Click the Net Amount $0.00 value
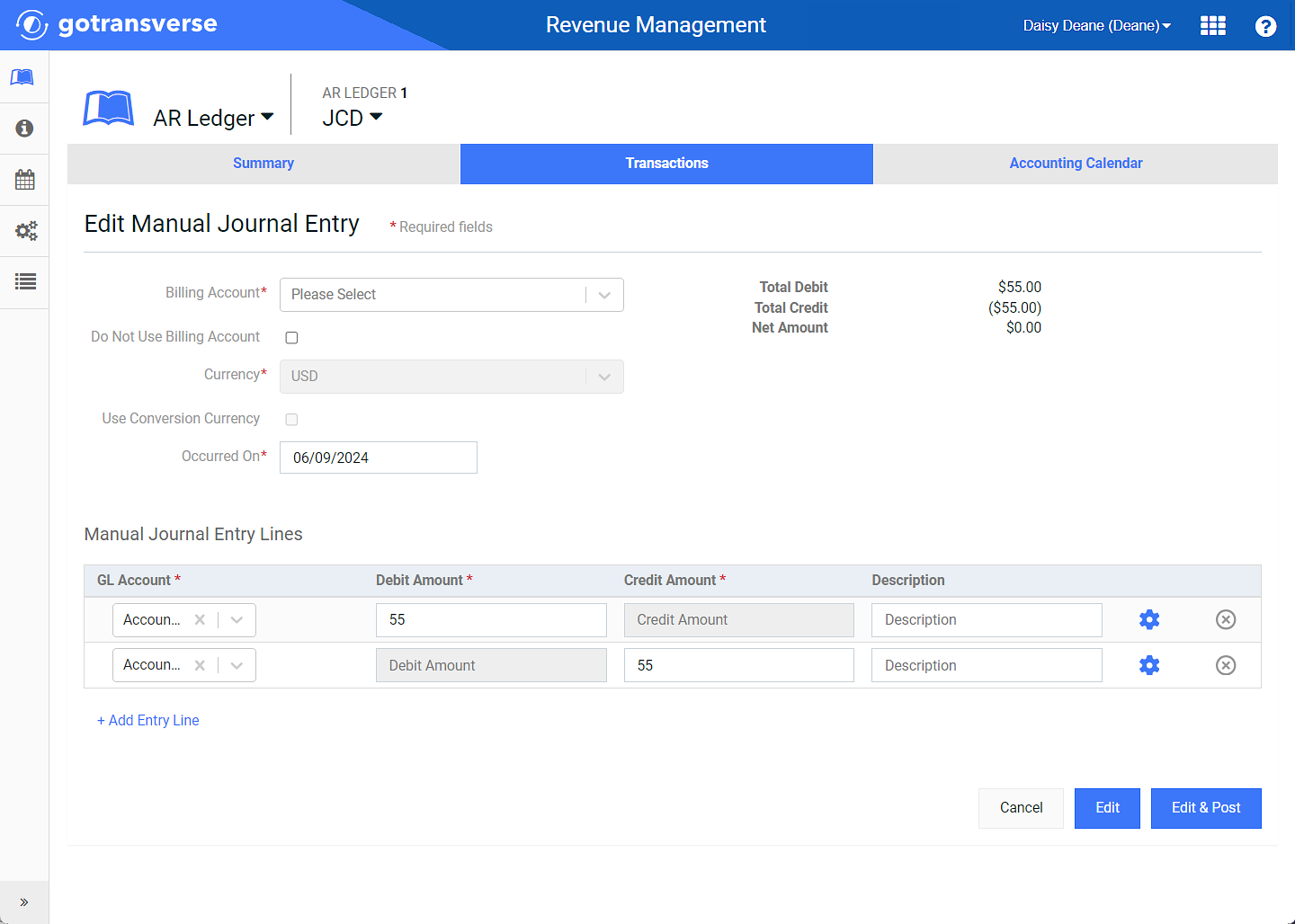 coord(1023,328)
